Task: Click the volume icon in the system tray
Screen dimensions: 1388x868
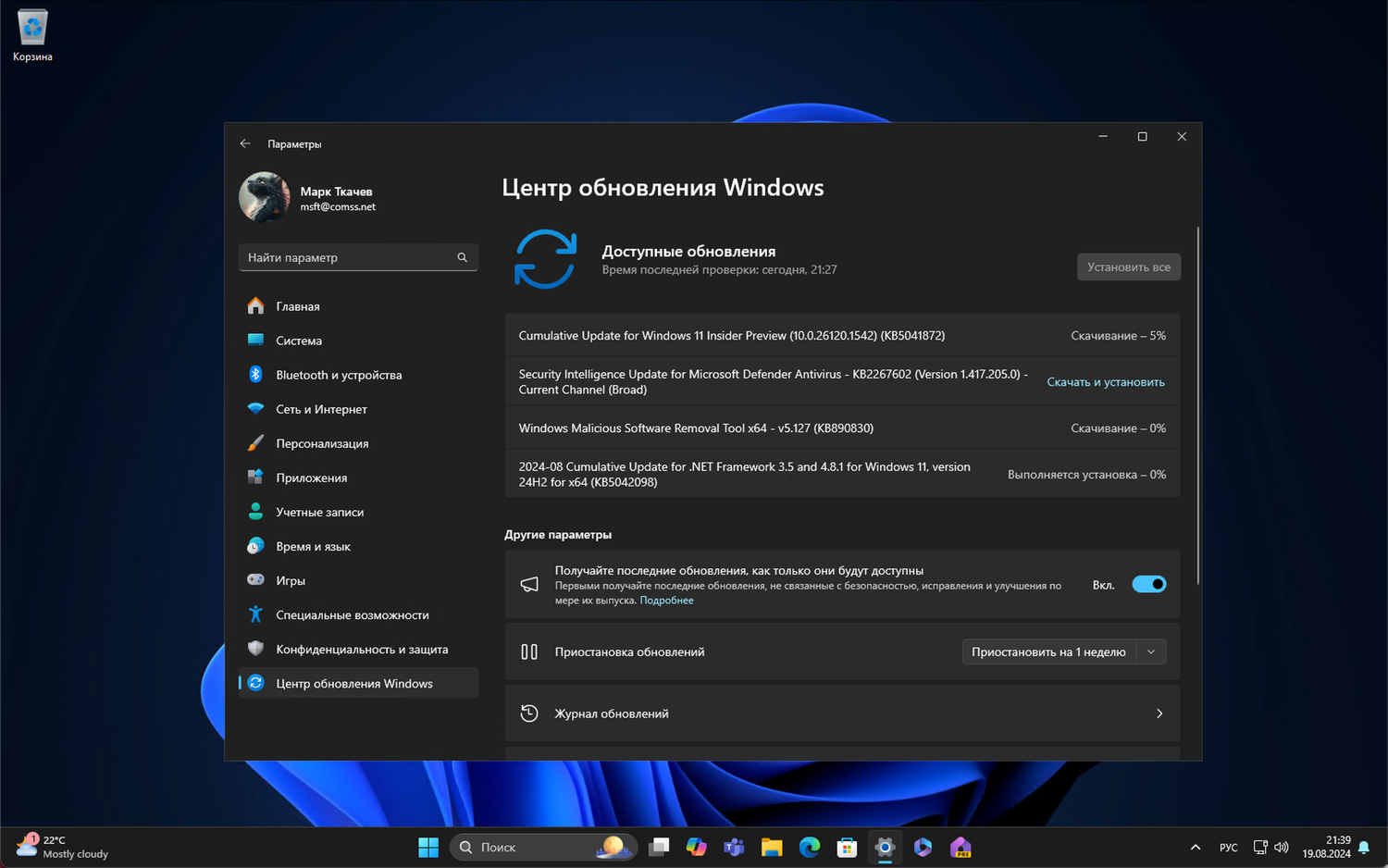Action: [x=1282, y=847]
